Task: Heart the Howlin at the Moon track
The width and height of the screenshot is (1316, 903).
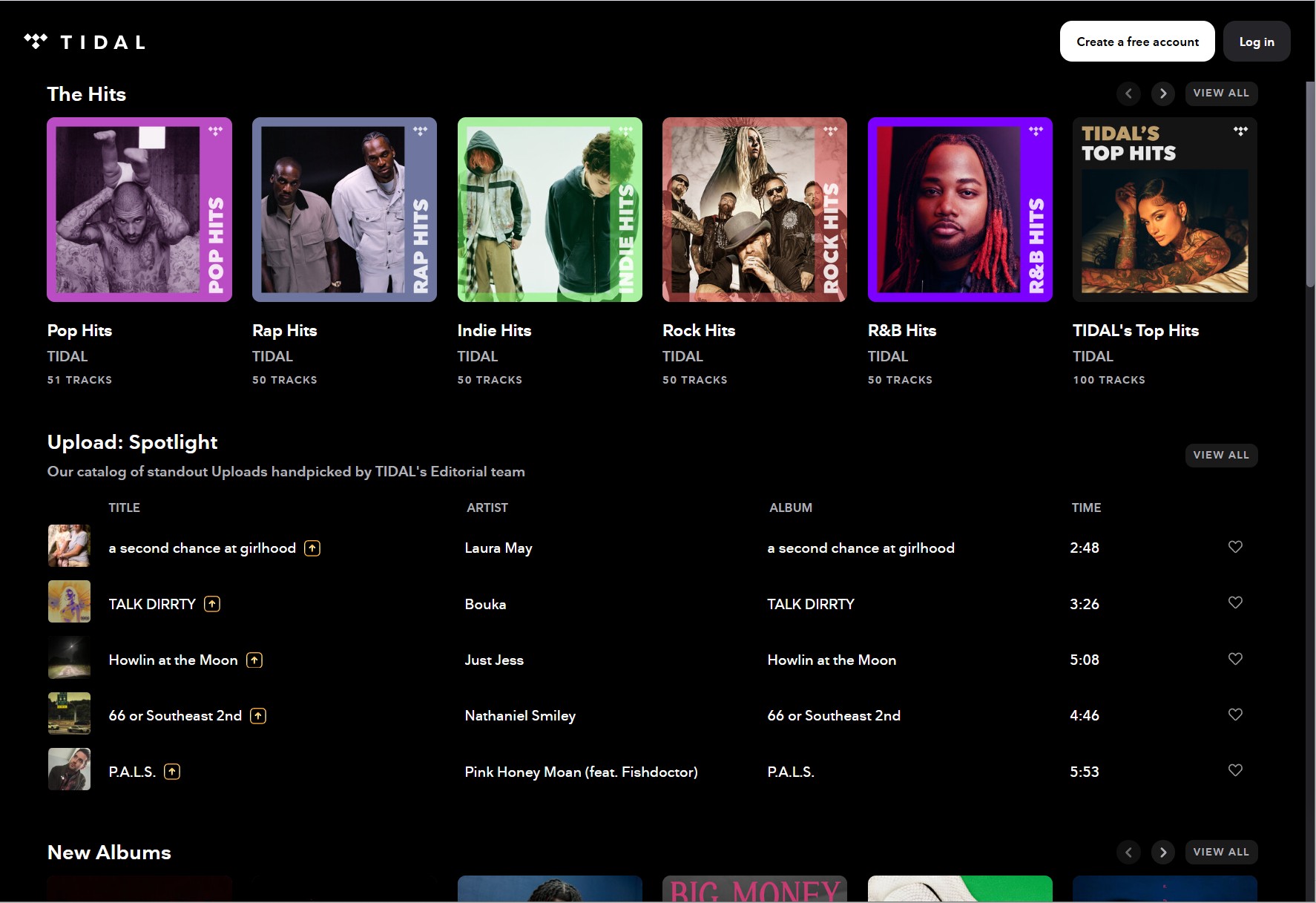Action: tap(1235, 659)
